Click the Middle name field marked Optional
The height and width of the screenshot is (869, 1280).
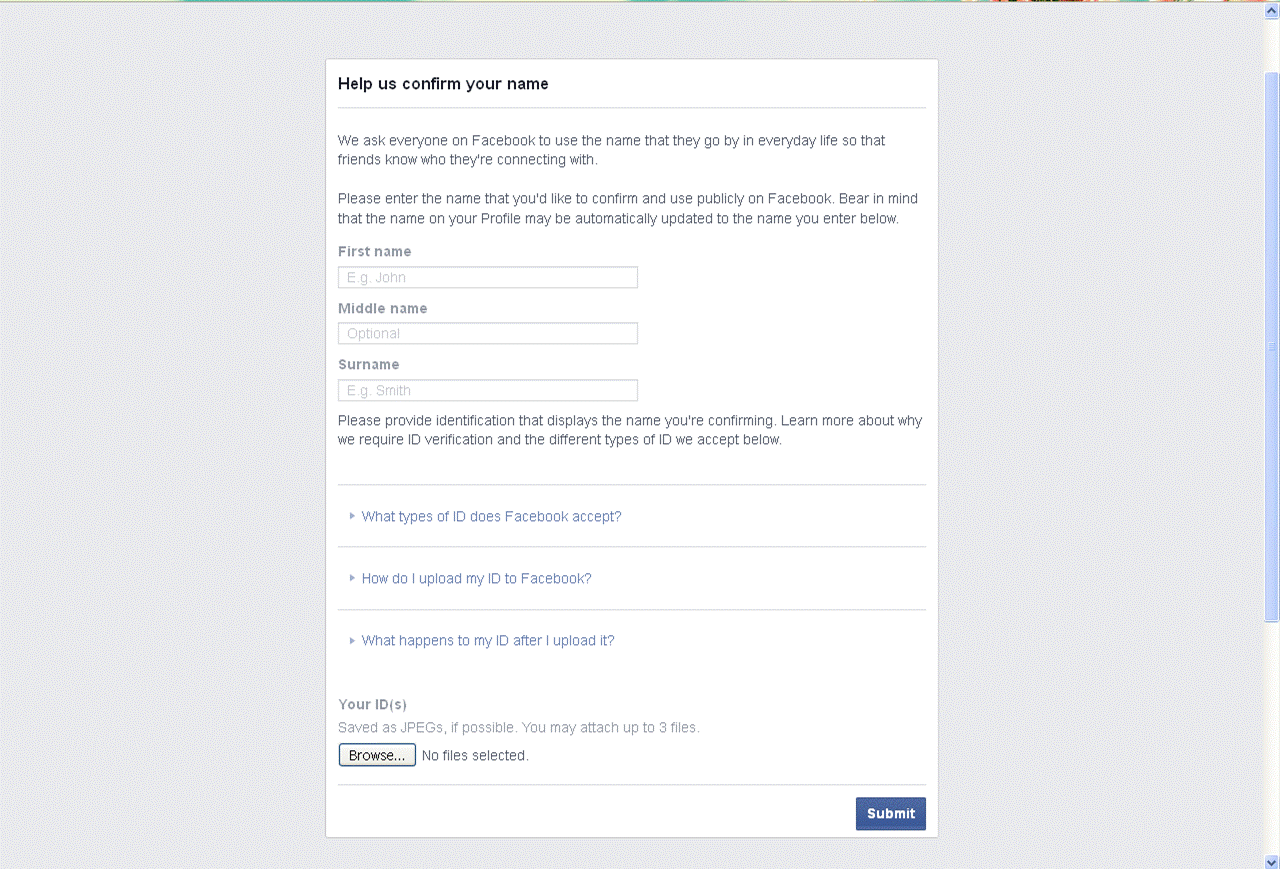point(487,333)
